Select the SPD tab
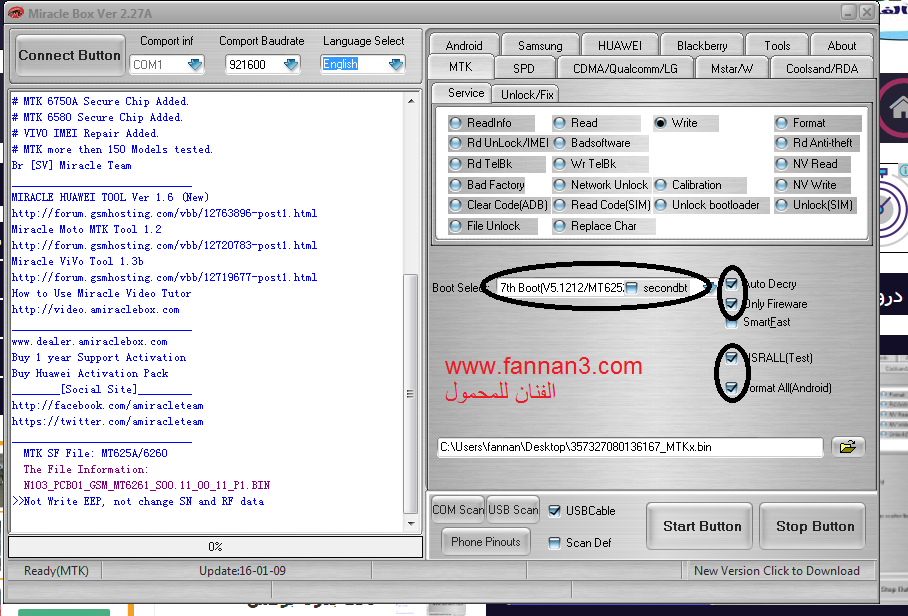Image resolution: width=908 pixels, height=616 pixels. [x=523, y=68]
